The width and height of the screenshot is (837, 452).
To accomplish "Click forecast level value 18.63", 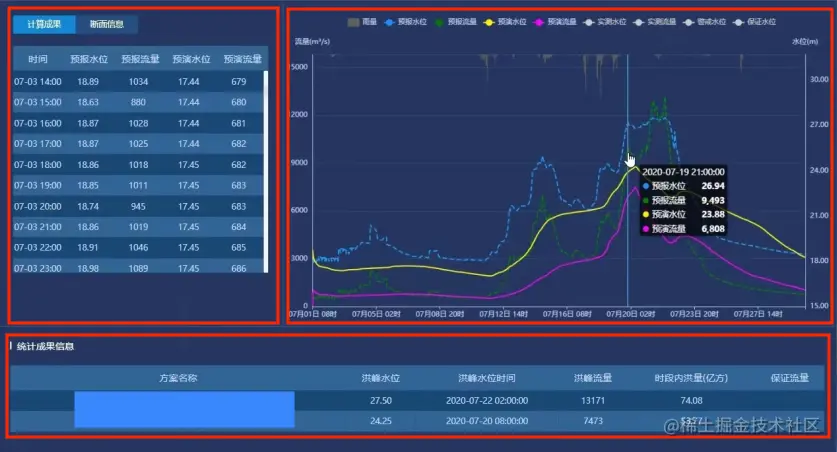I will pyautogui.click(x=88, y=102).
